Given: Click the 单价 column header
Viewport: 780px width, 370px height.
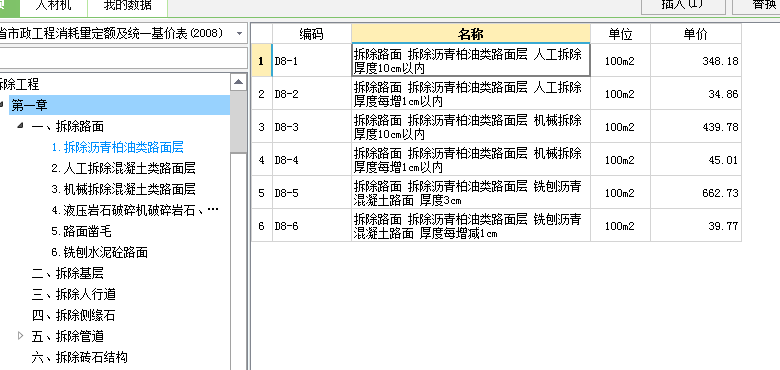Looking at the screenshot, I should click(695, 34).
